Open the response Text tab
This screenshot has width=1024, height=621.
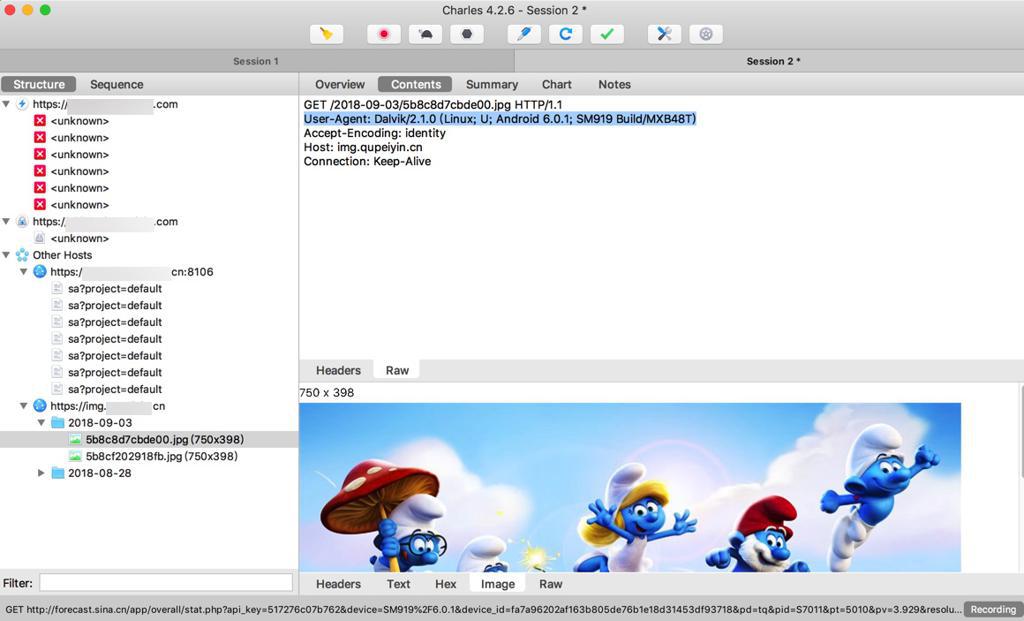pos(398,584)
